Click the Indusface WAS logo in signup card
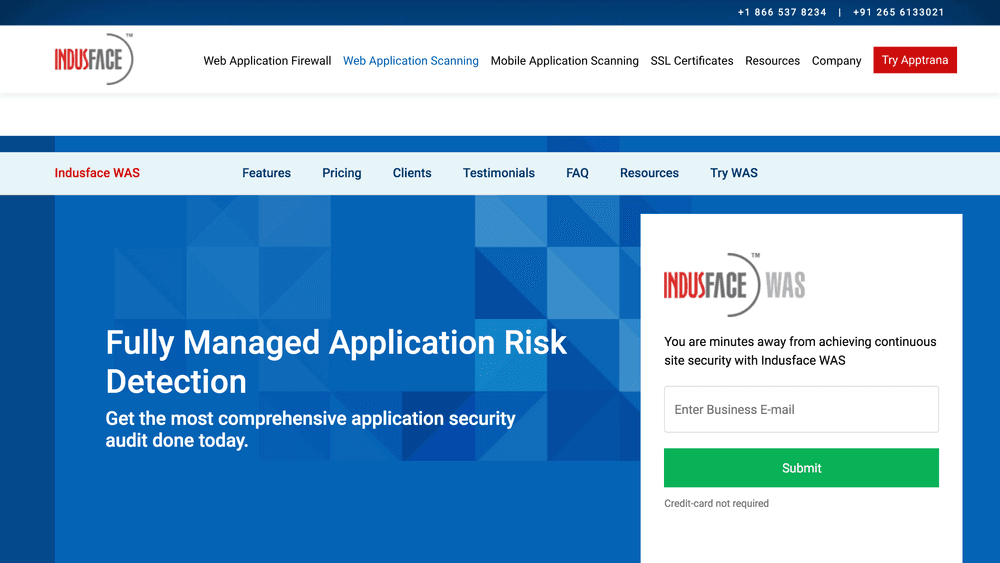 734,284
